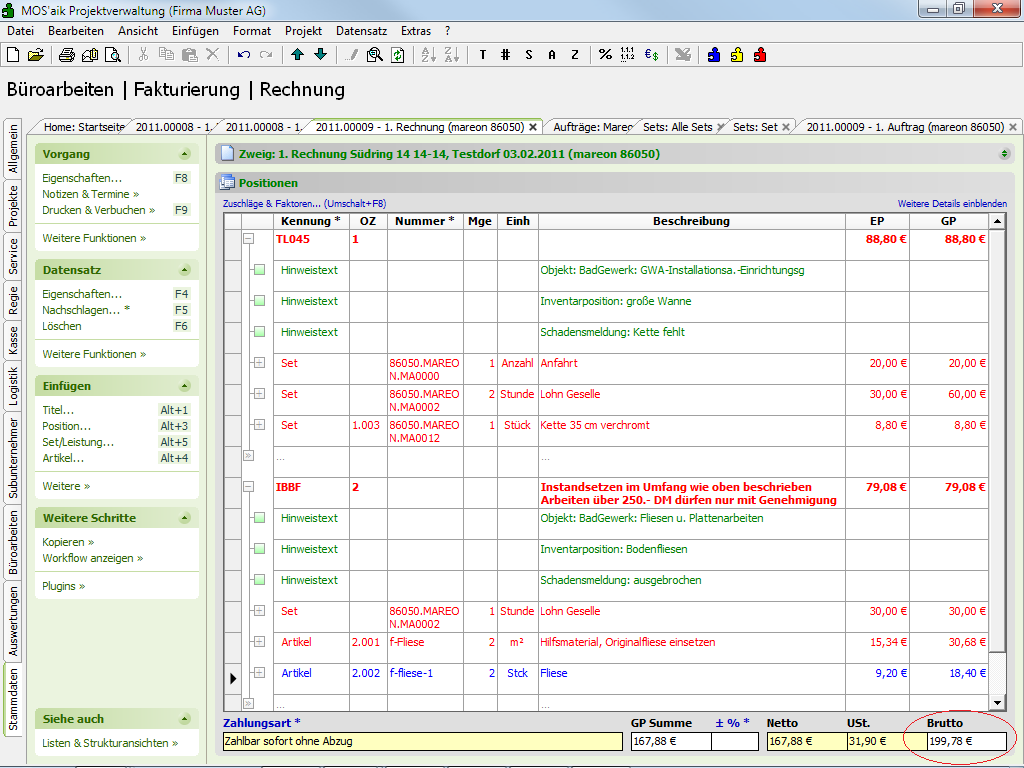Toggle green box beside 'Kette fehlt' Hinweistext
This screenshot has height=768, width=1024.
[x=259, y=332]
